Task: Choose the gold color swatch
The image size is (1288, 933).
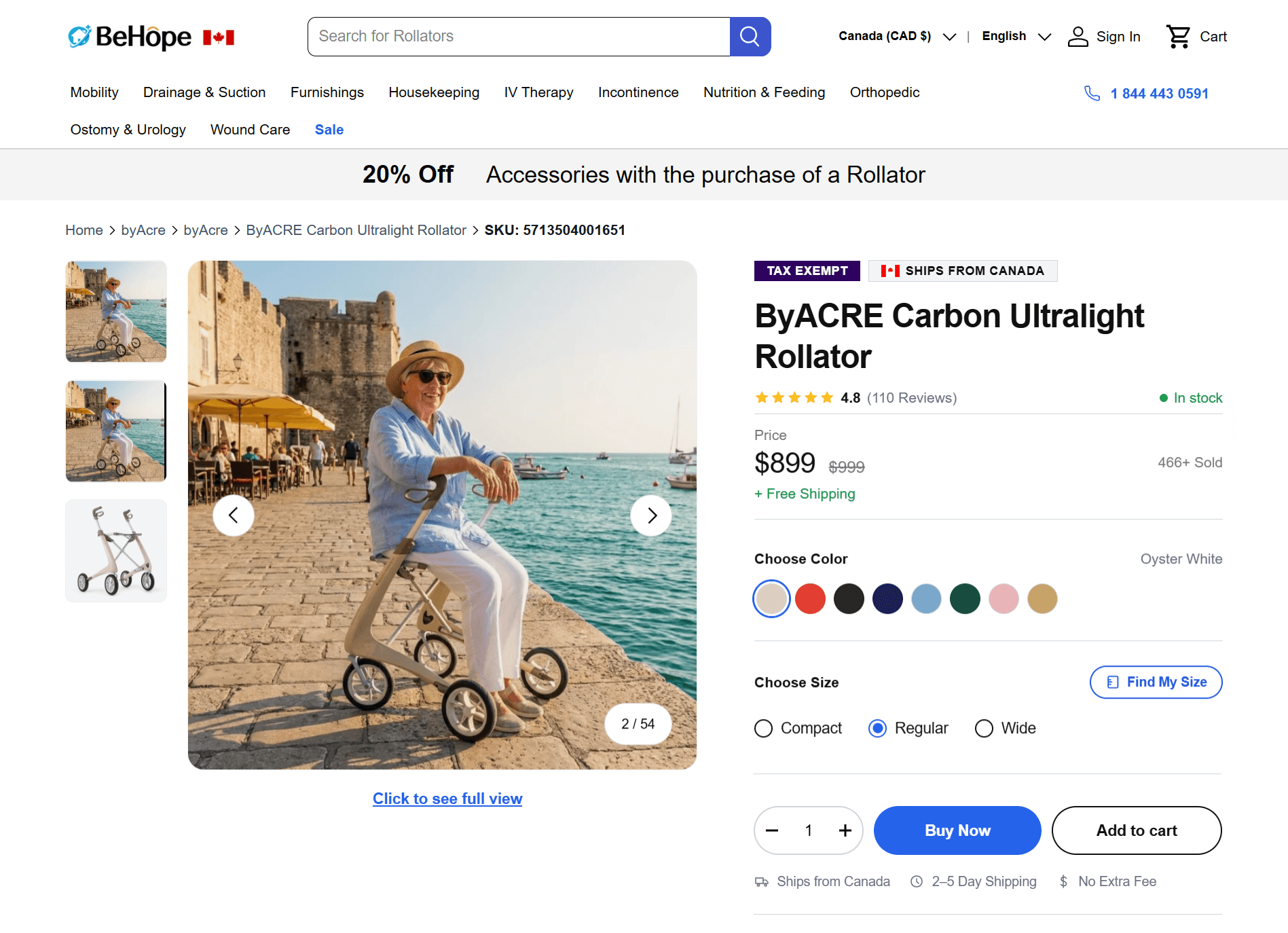Action: coord(1042,599)
